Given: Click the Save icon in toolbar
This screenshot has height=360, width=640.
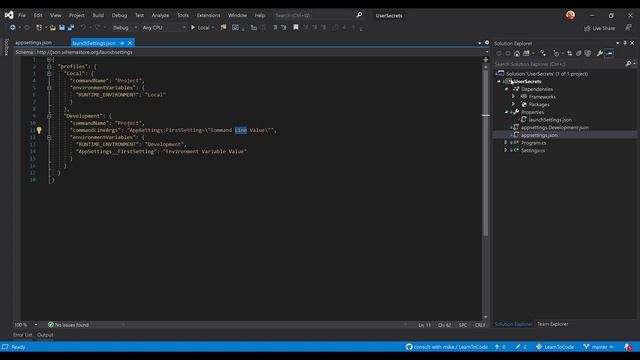Looking at the screenshot, I should [x=62, y=27].
